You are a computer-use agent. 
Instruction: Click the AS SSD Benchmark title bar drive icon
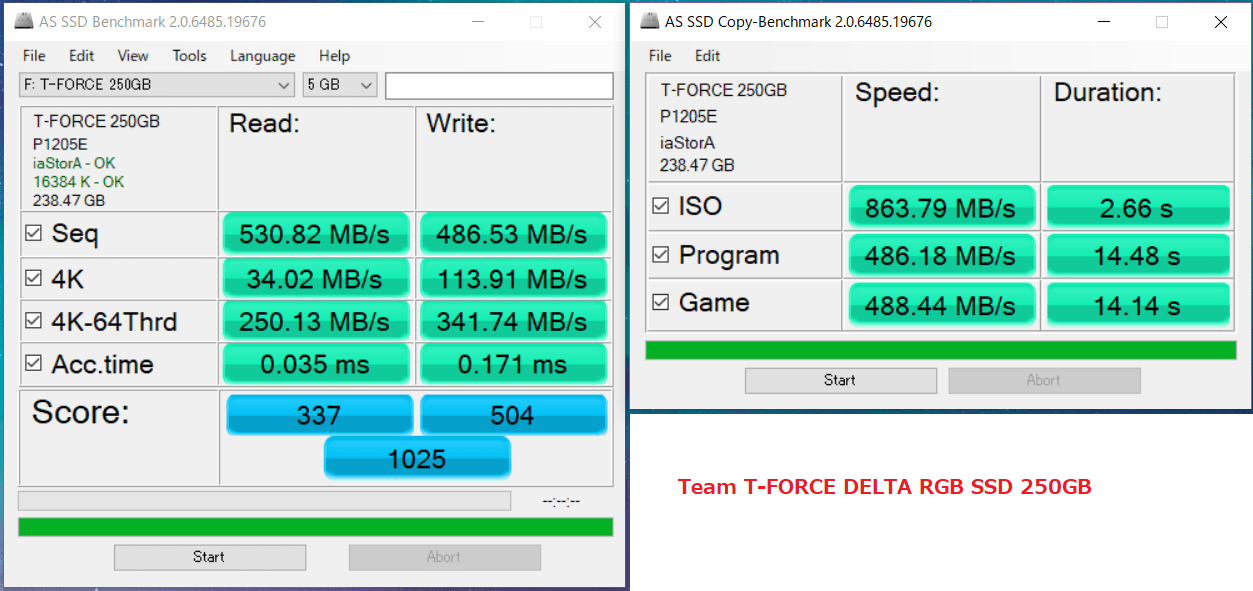(x=23, y=21)
